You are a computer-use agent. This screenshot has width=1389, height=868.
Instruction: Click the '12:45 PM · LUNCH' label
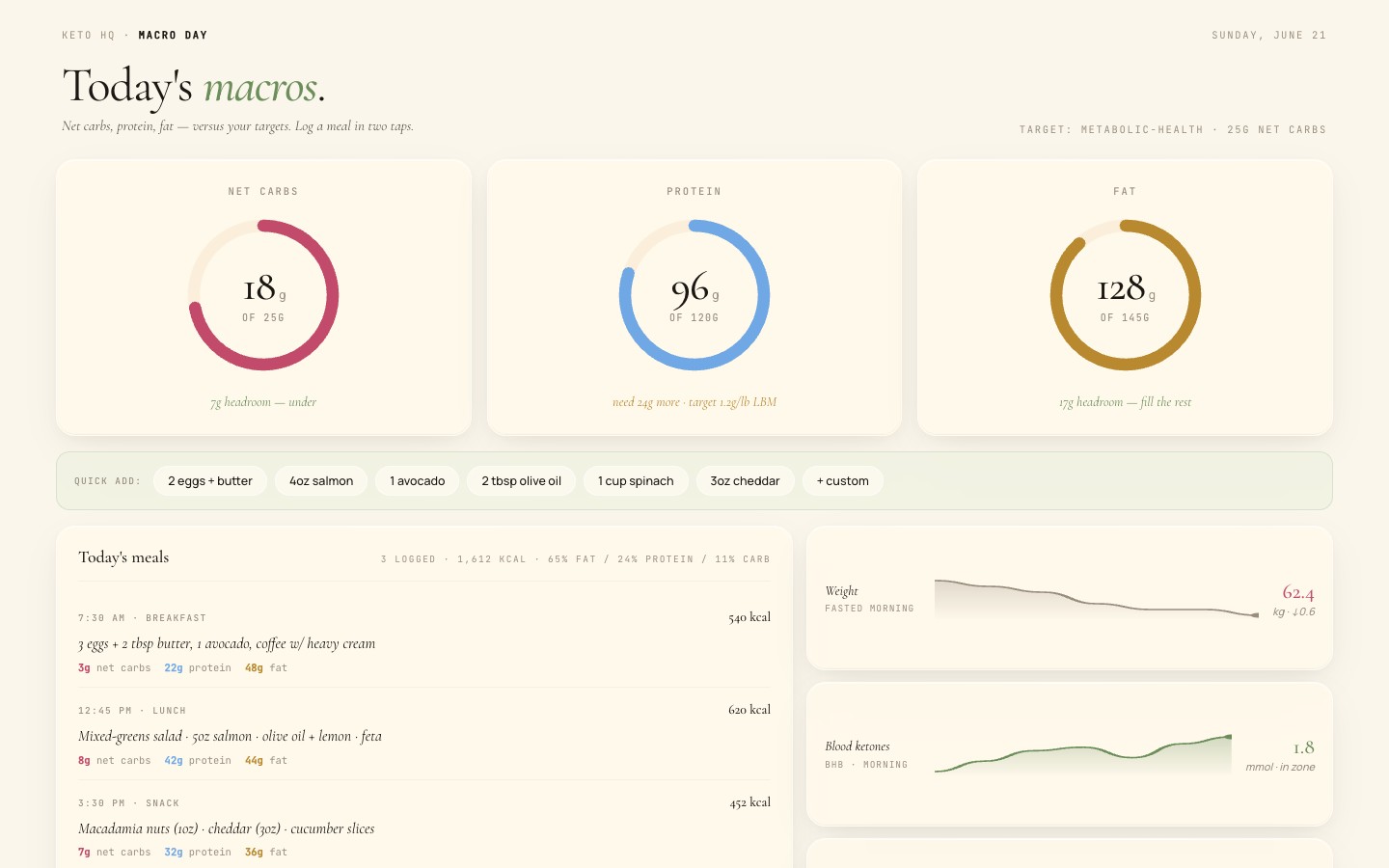point(132,711)
